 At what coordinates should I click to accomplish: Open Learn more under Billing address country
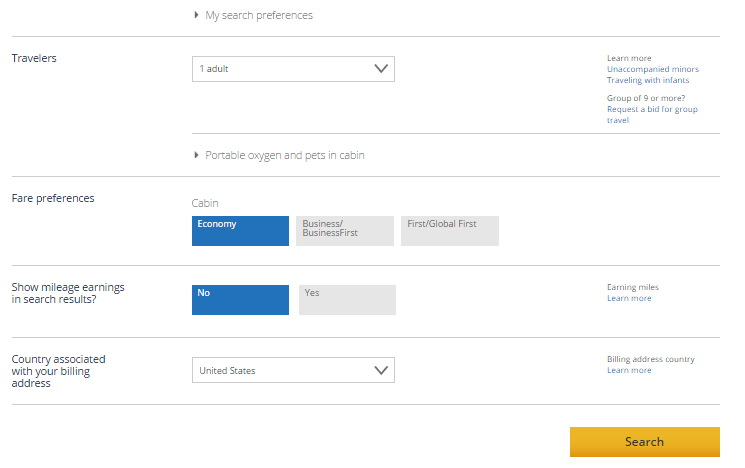click(629, 370)
